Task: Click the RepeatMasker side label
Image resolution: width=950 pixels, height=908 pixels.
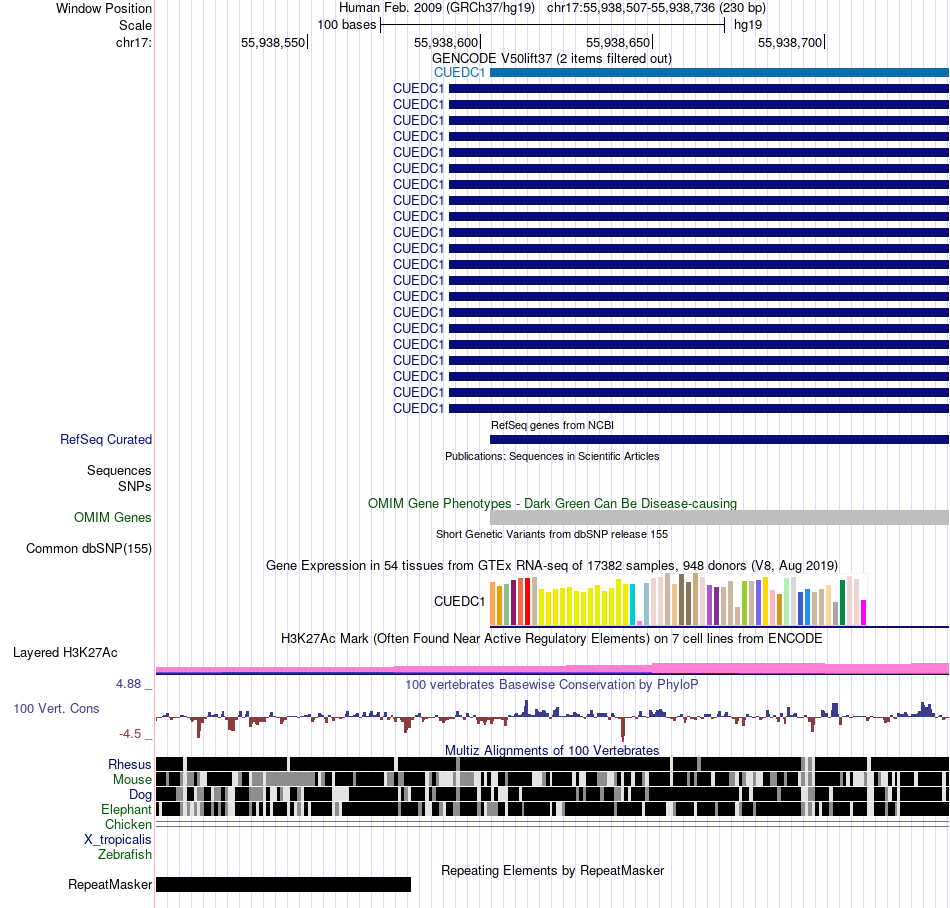Action: (110, 884)
